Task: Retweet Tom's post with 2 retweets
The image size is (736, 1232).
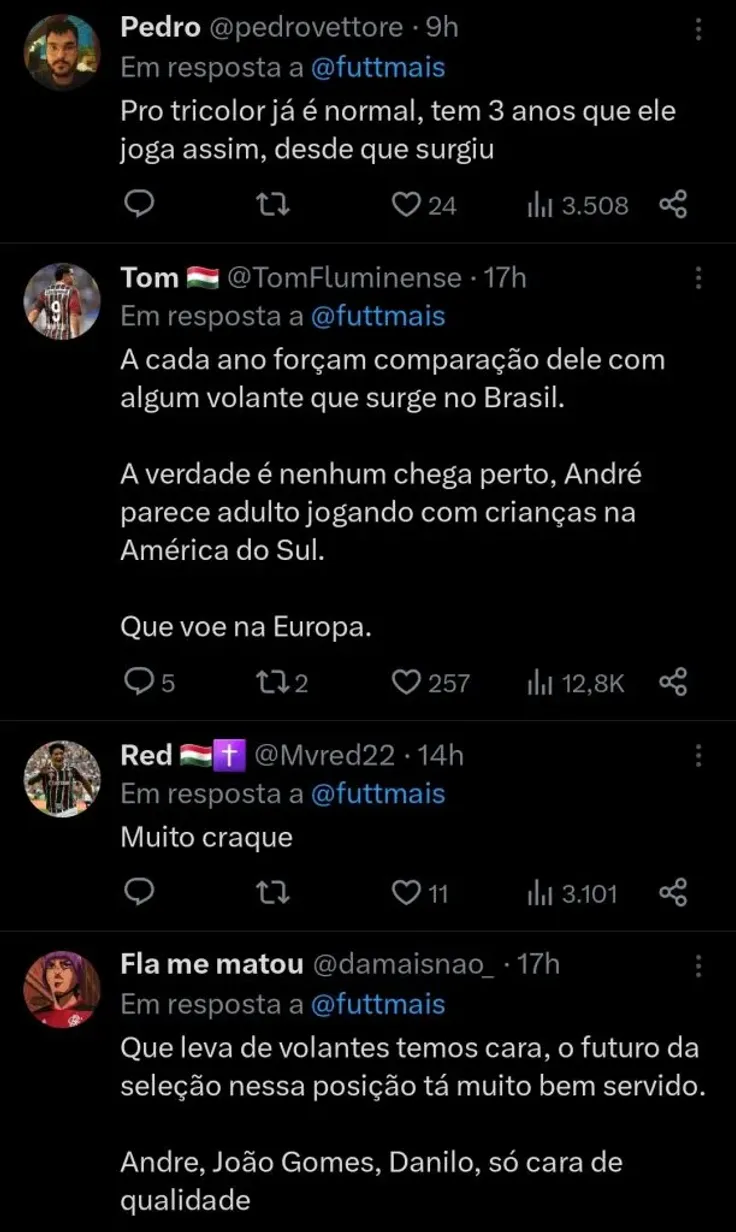Action: pyautogui.click(x=270, y=683)
